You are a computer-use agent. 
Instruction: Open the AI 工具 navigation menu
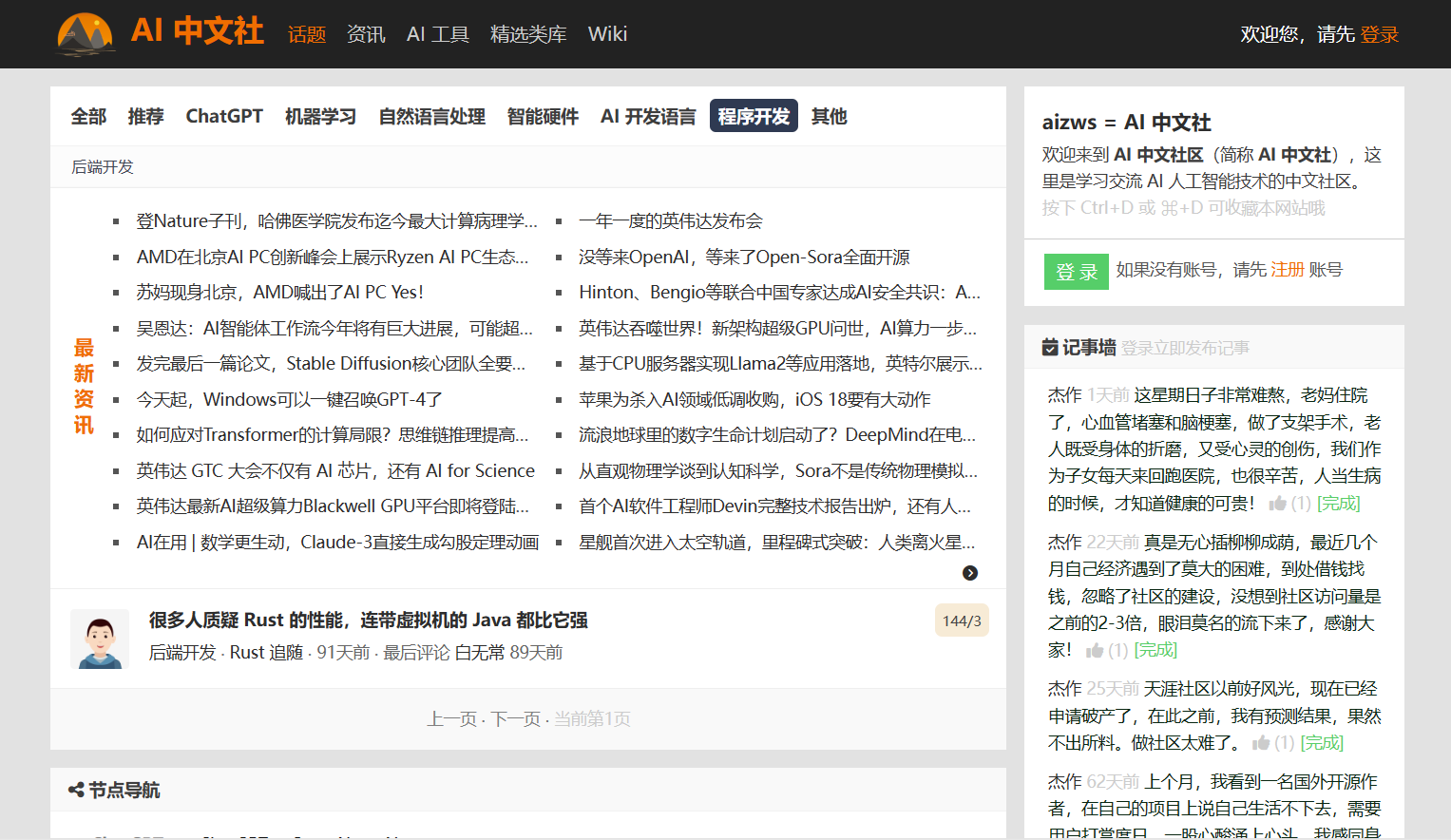click(437, 34)
